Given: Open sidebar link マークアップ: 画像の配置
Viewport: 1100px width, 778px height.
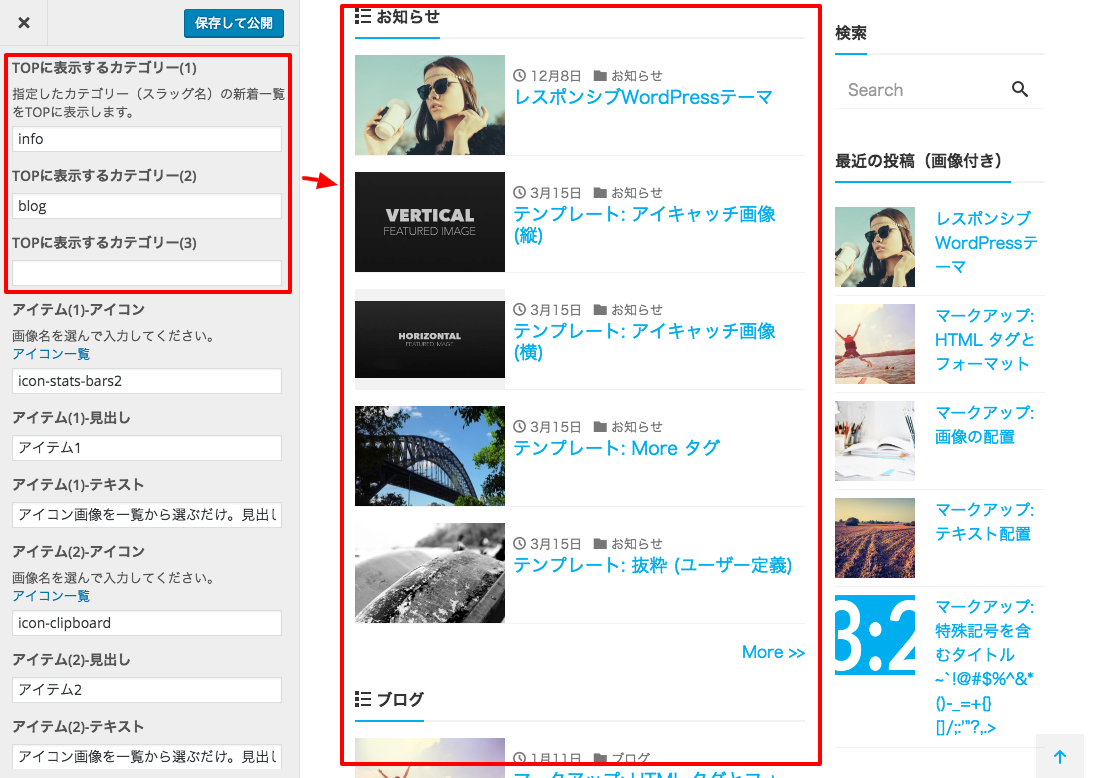Looking at the screenshot, I should click(984, 425).
